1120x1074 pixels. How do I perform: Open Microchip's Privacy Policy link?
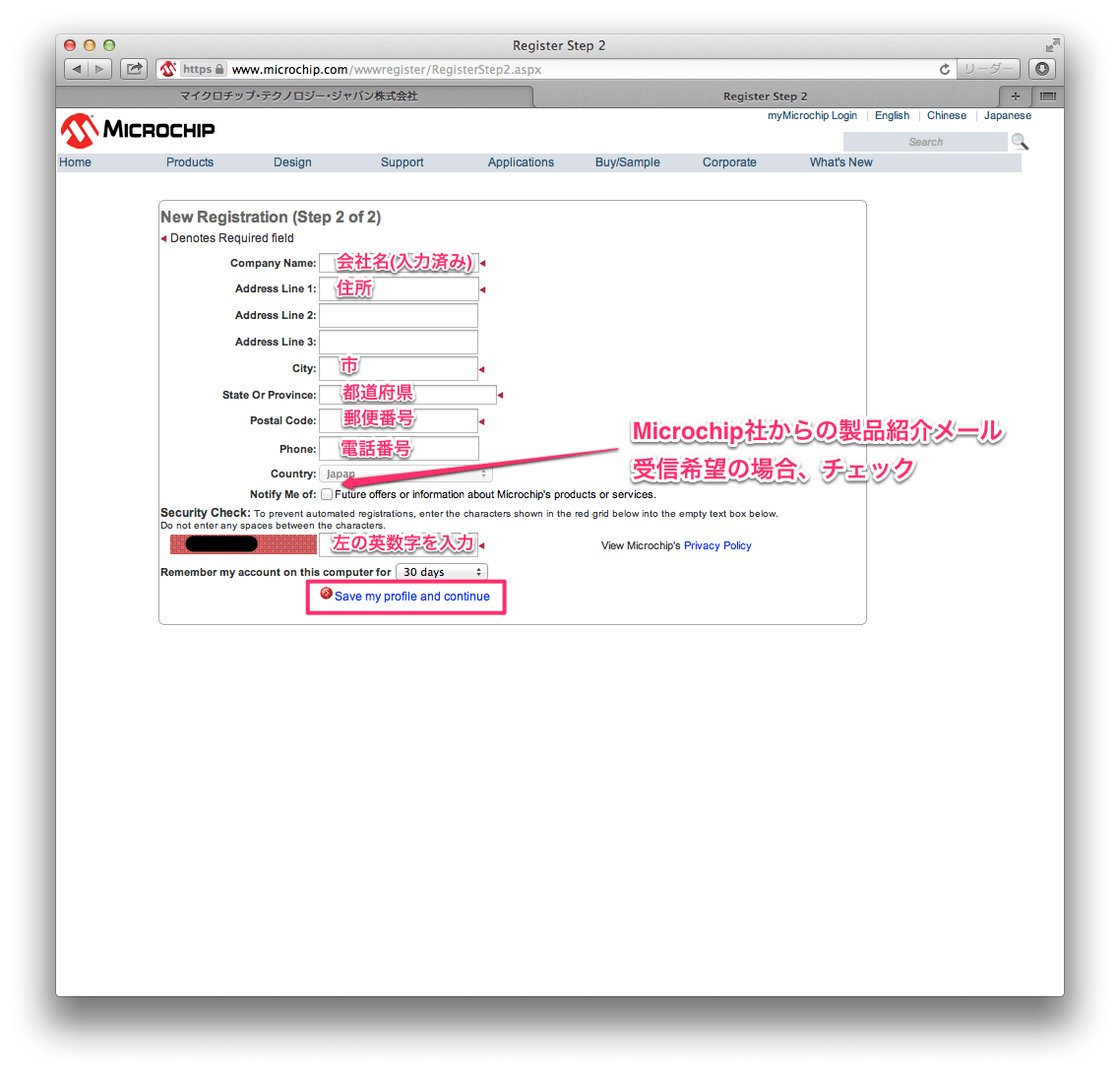point(717,545)
